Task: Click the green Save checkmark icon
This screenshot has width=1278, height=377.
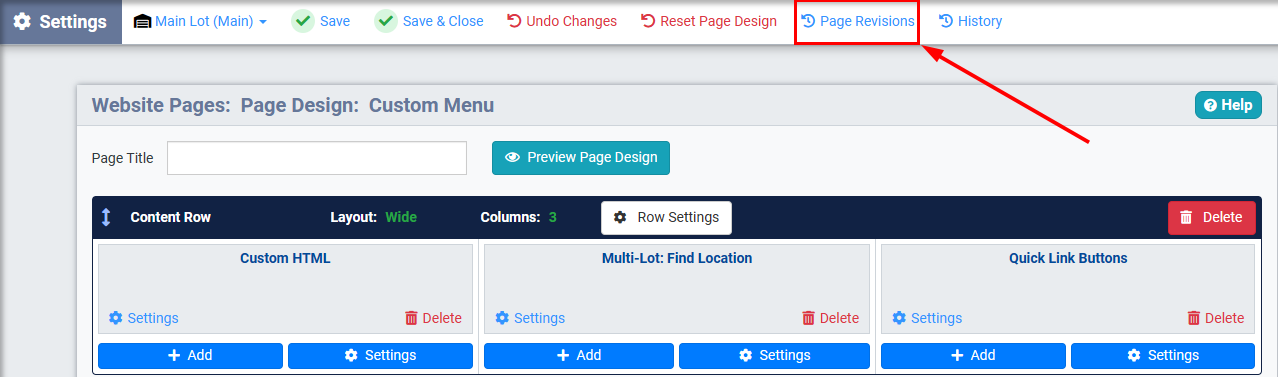Action: click(303, 21)
